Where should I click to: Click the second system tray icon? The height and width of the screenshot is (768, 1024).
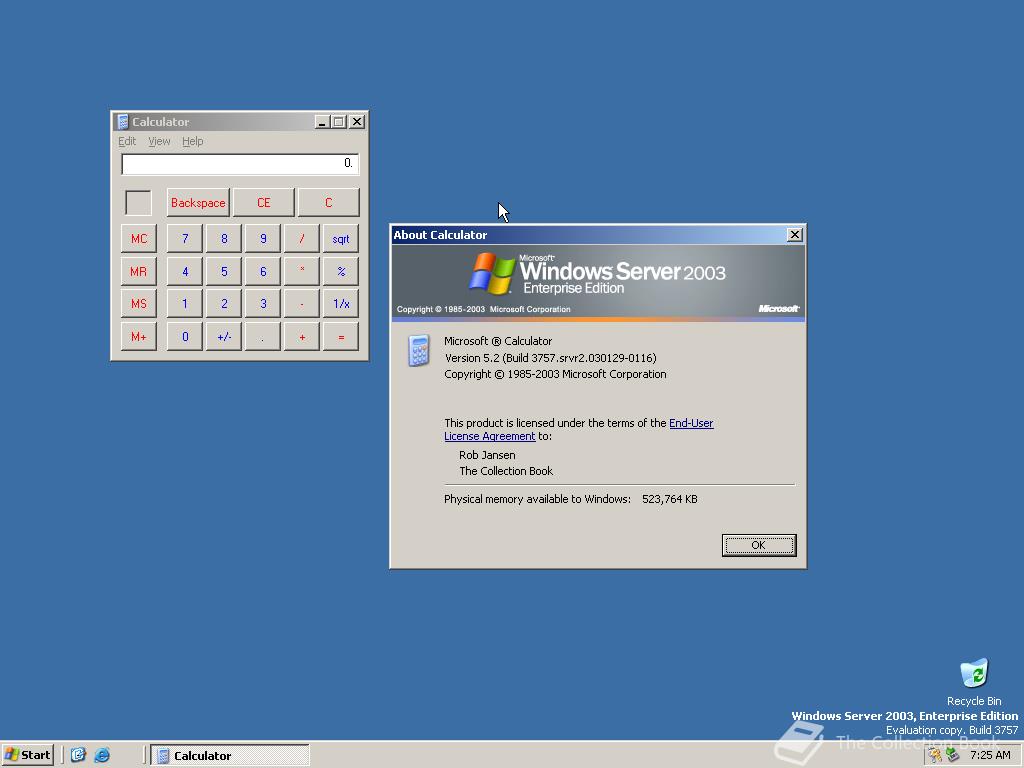pos(953,755)
